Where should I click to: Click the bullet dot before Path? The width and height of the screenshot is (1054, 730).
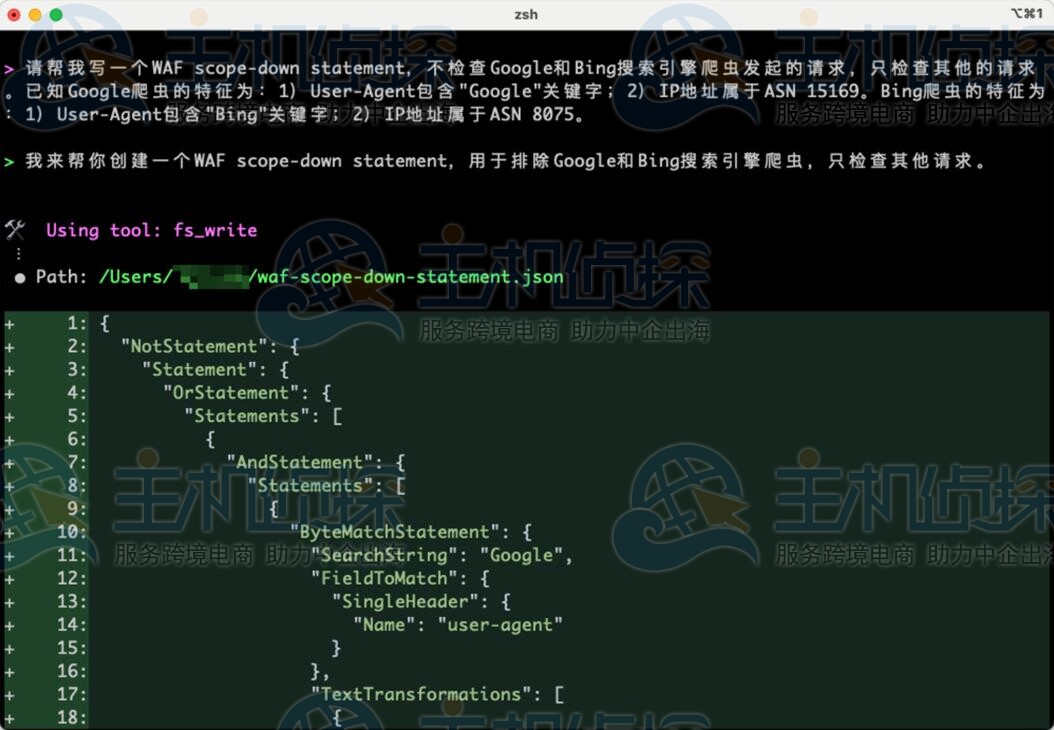click(x=20, y=277)
